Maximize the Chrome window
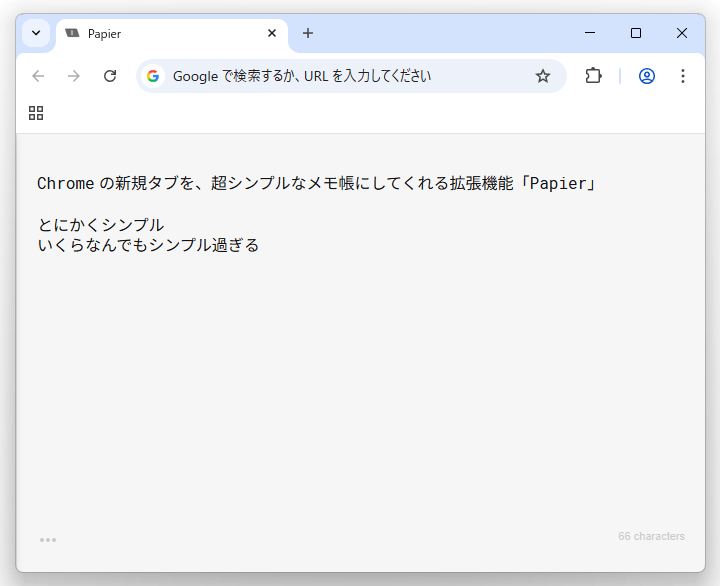The width and height of the screenshot is (720, 586). click(x=636, y=33)
